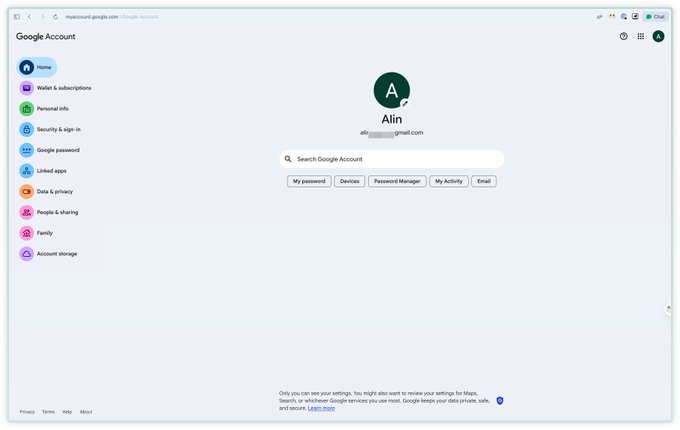The width and height of the screenshot is (680, 430).
Task: Click the floating widget at right edge
Action: pyautogui.click(x=668, y=309)
